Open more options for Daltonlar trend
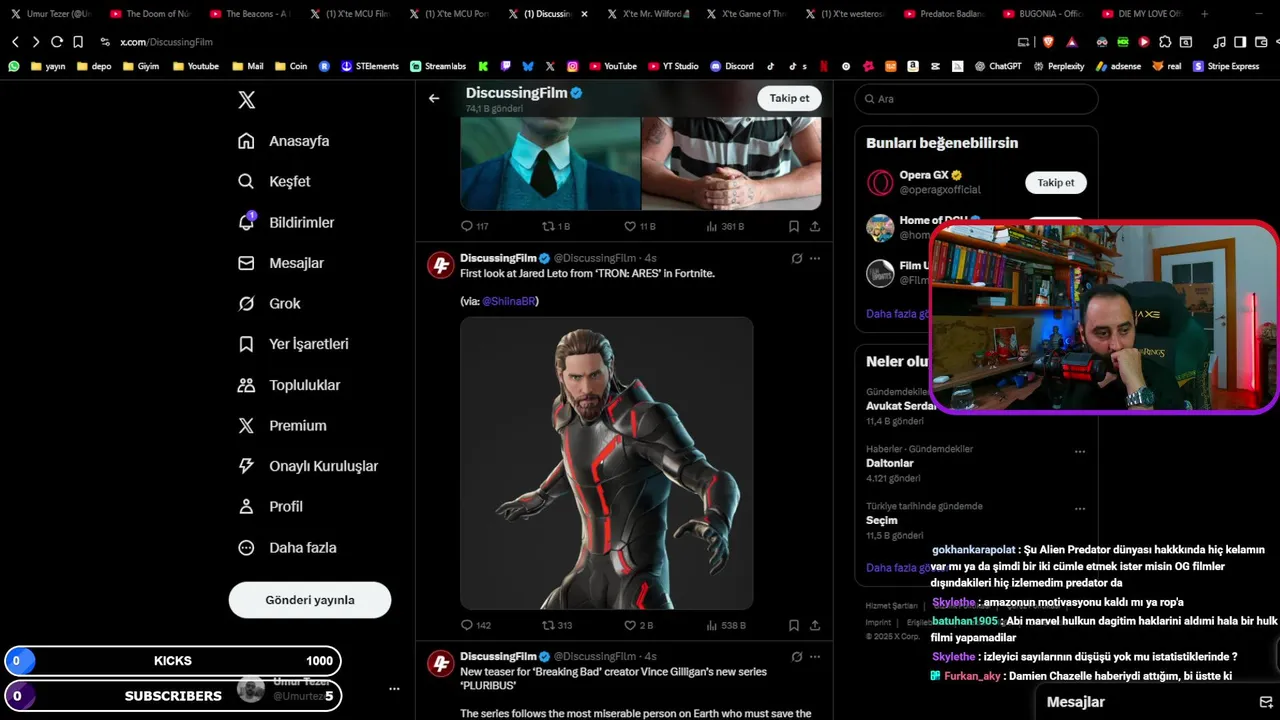Viewport: 1280px width, 720px height. [1080, 452]
